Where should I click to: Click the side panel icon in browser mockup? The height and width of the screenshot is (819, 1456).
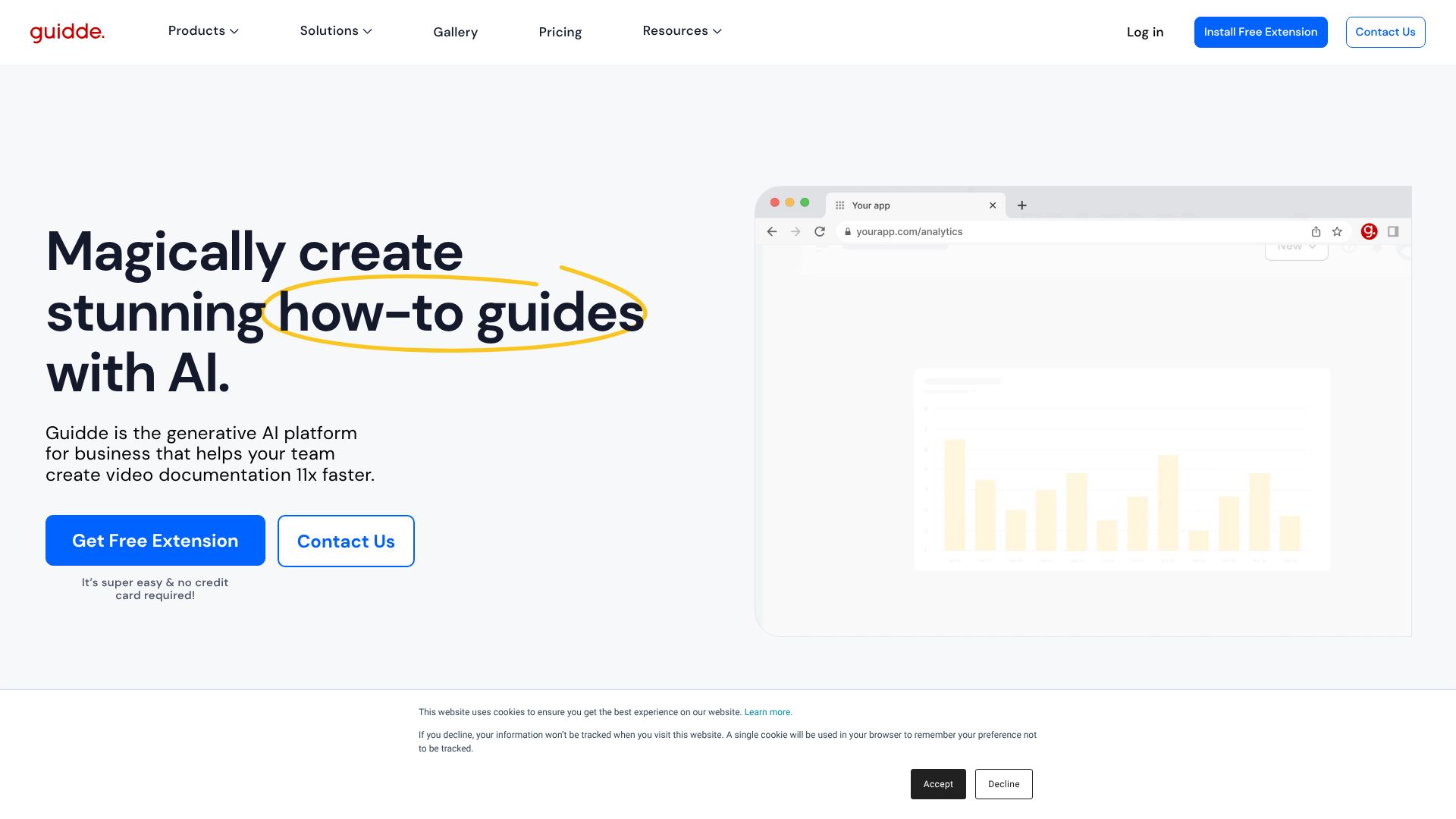tap(1393, 232)
